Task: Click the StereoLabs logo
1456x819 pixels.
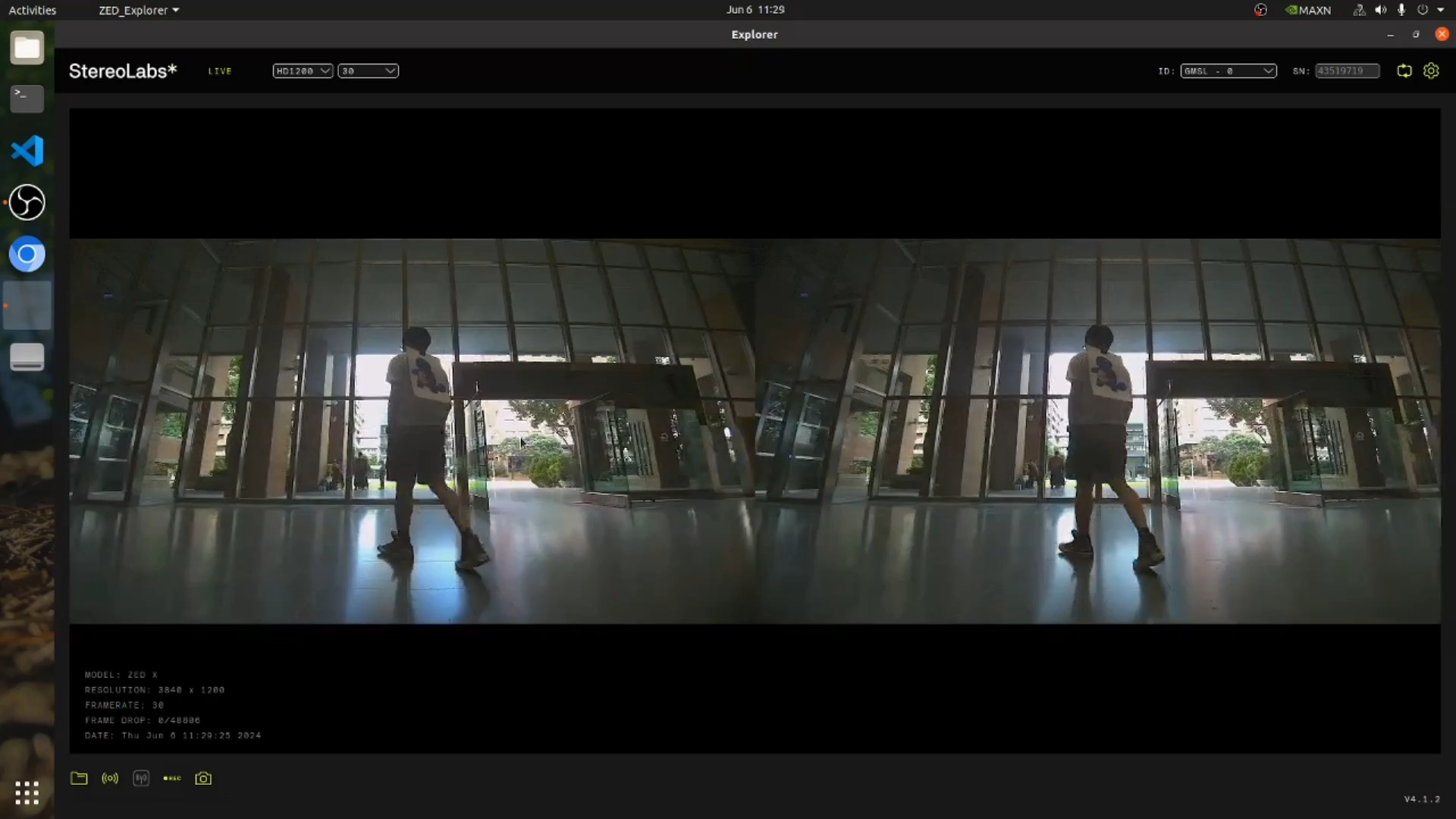Action: [x=123, y=71]
